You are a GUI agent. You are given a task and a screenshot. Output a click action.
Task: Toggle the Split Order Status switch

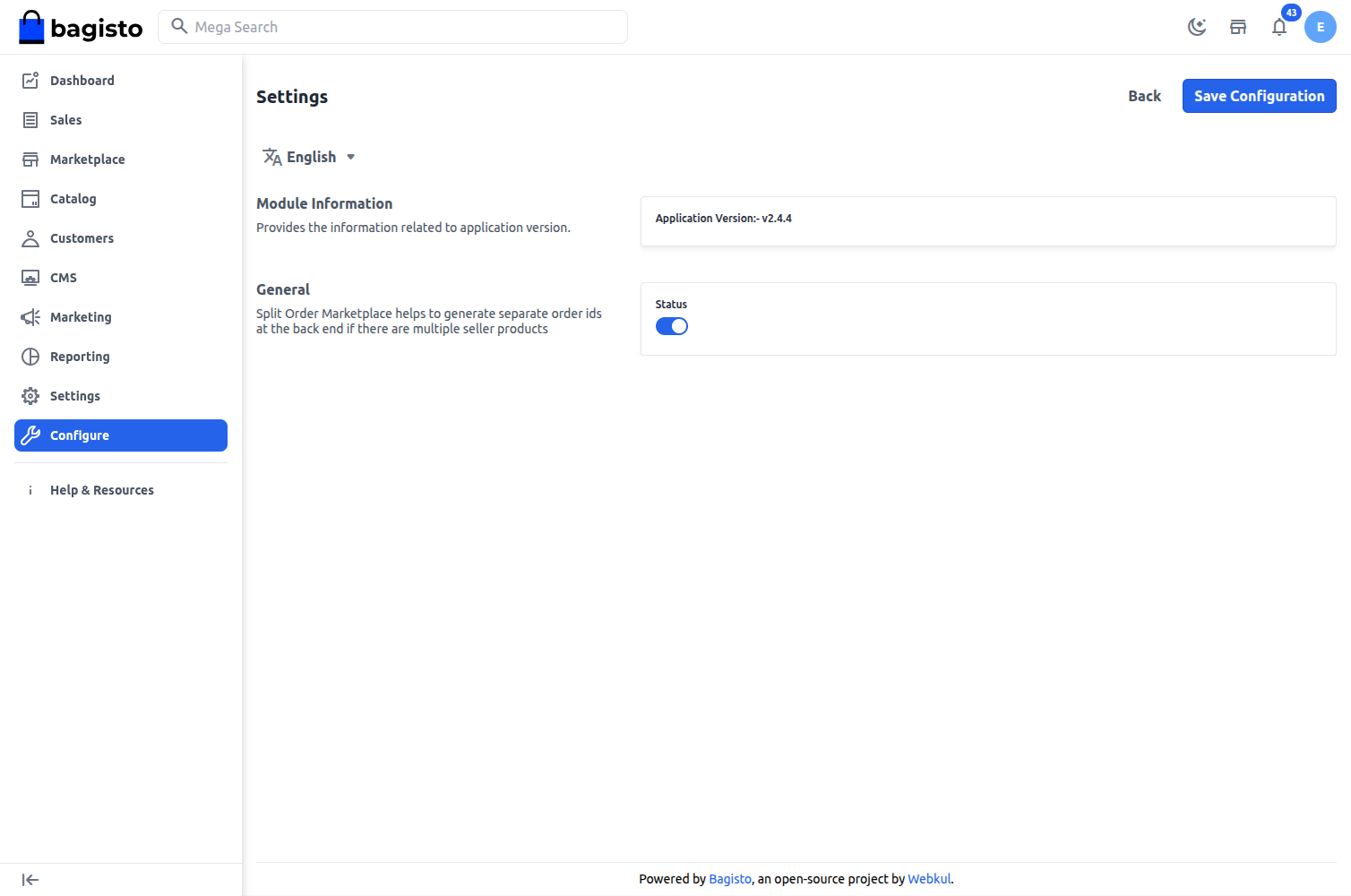point(672,326)
